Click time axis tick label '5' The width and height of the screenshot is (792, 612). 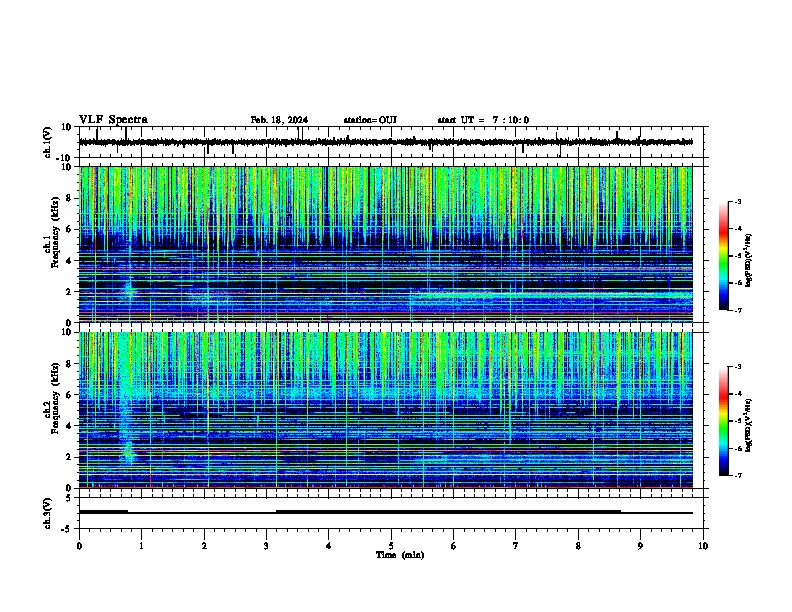point(391,546)
